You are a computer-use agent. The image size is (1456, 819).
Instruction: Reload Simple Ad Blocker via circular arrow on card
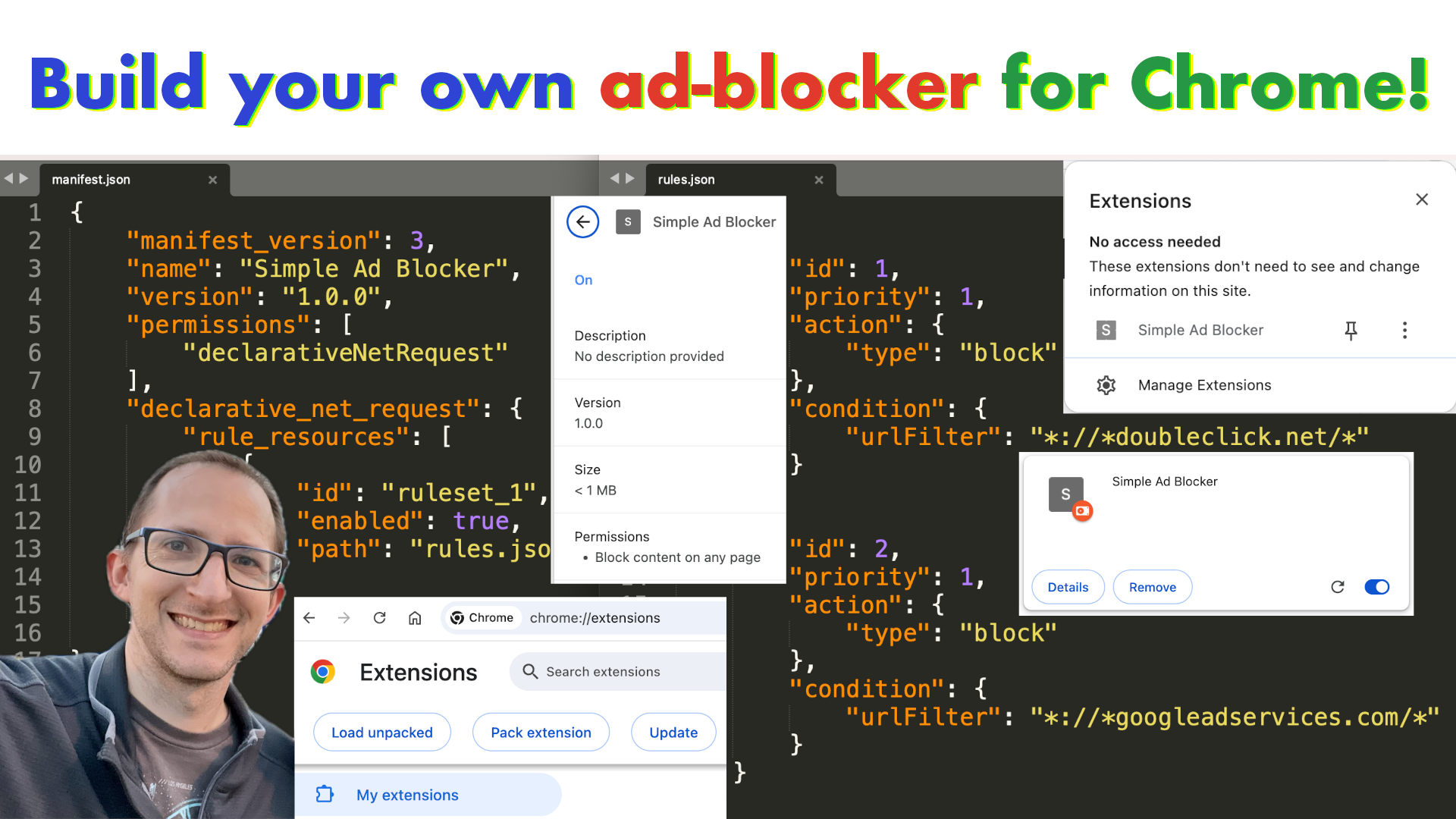click(1337, 586)
